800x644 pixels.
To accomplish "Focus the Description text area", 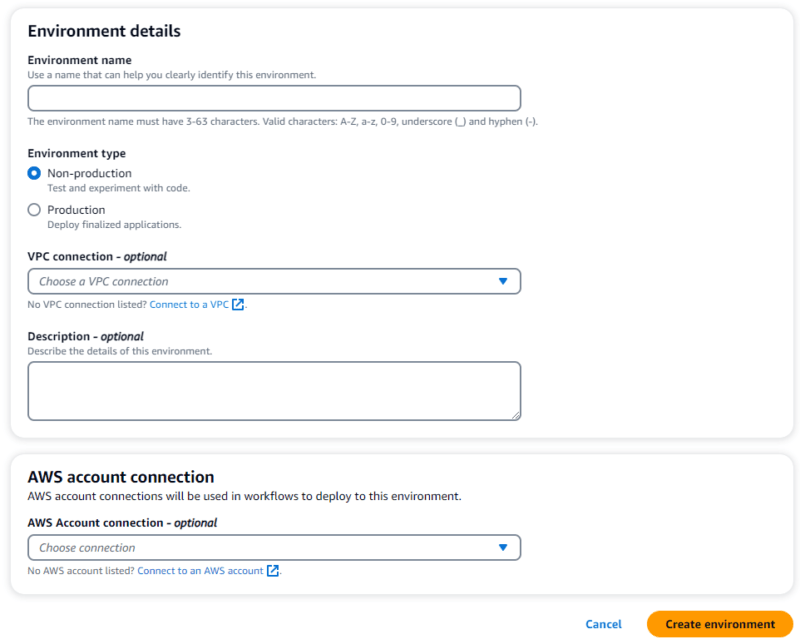I will pyautogui.click(x=274, y=390).
